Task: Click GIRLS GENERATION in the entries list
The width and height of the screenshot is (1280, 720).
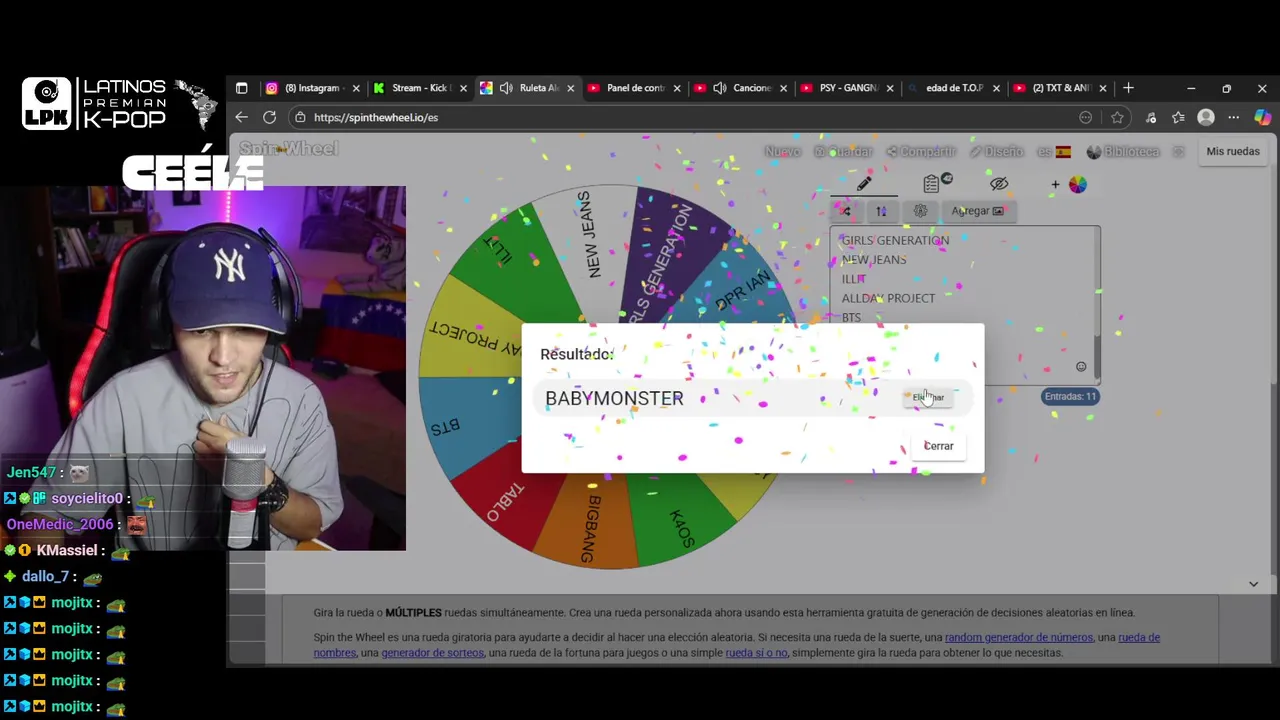Action: pos(895,240)
